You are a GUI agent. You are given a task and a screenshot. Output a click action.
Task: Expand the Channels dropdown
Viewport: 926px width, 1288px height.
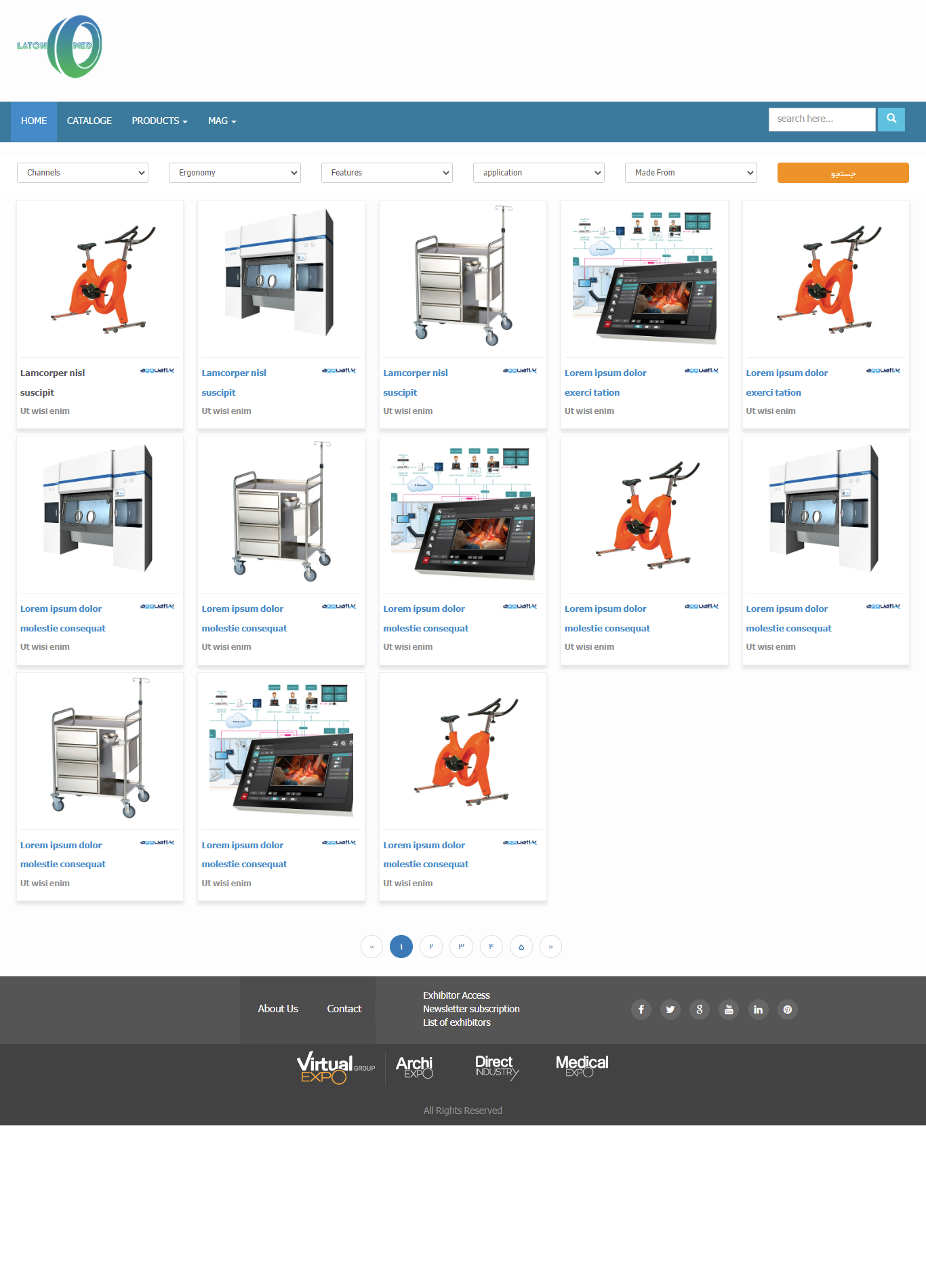pyautogui.click(x=83, y=173)
